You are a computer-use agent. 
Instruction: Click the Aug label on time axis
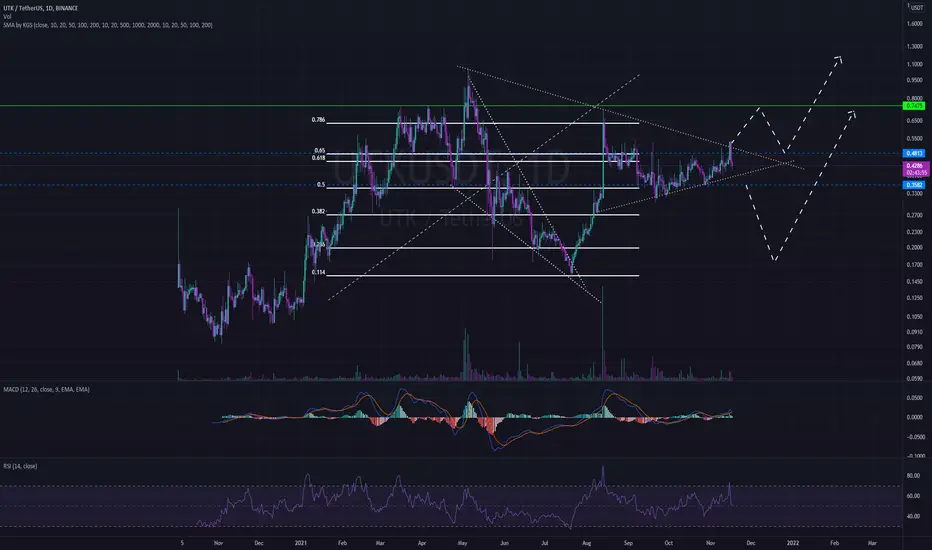[587, 543]
